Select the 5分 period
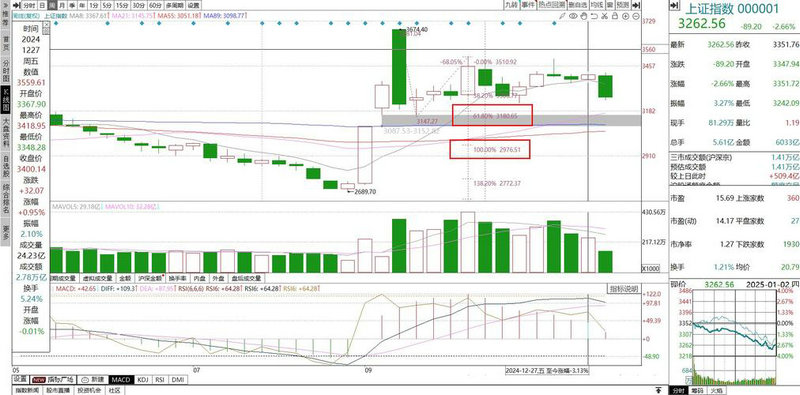 (106, 5)
